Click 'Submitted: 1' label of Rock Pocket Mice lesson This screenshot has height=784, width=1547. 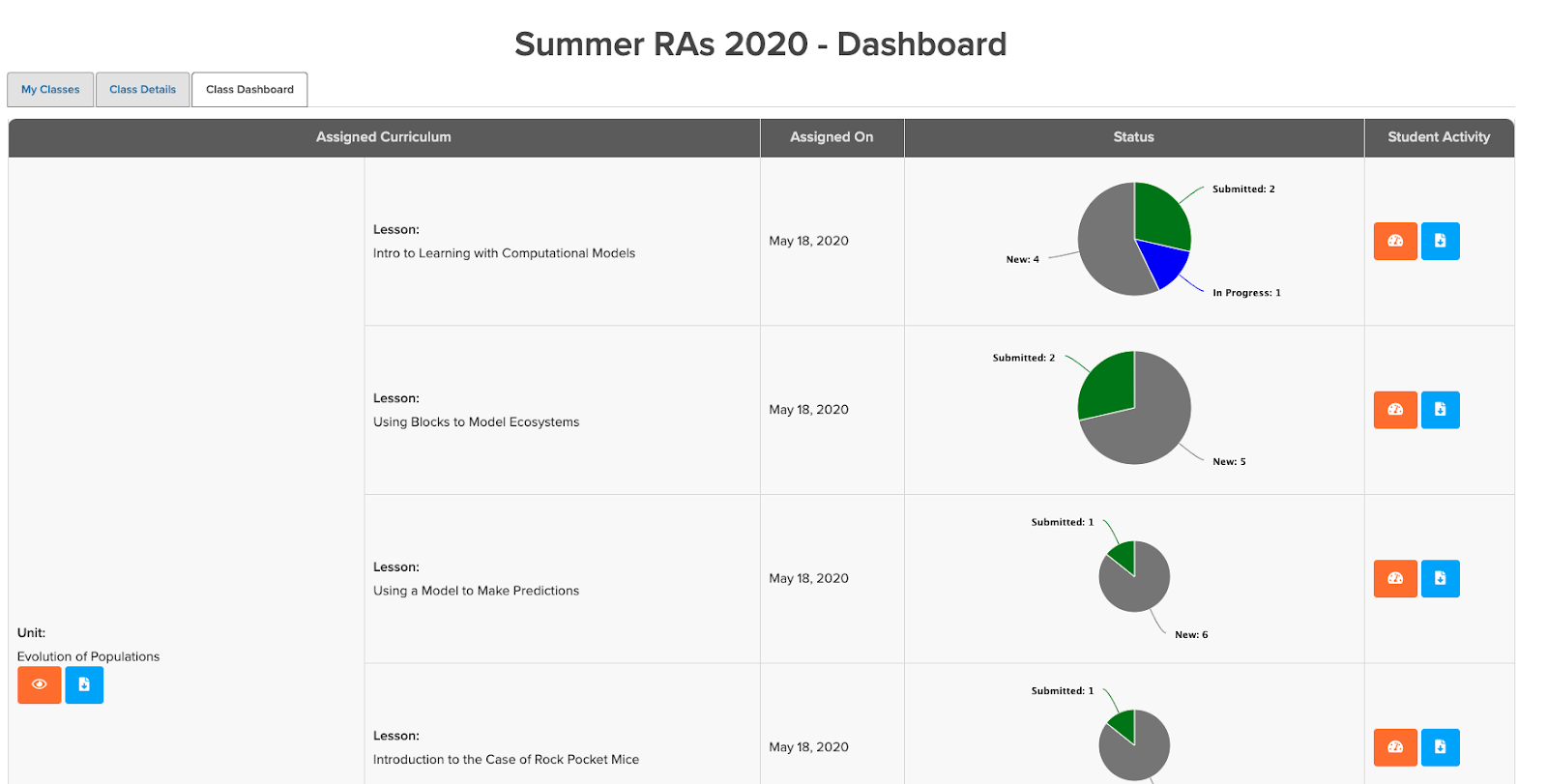coord(1063,691)
